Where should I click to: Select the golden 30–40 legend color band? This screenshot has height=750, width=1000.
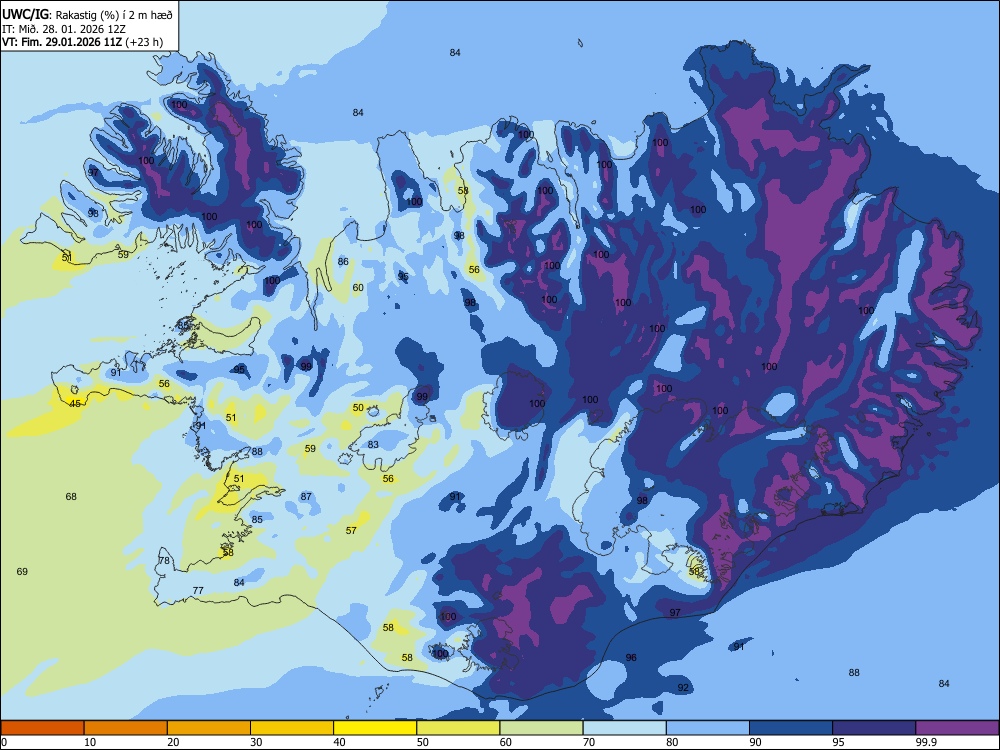coord(292,728)
